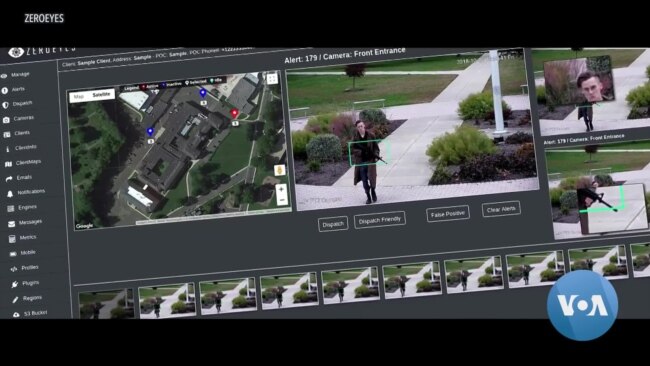Select the blue marker near the legend

(x=203, y=93)
